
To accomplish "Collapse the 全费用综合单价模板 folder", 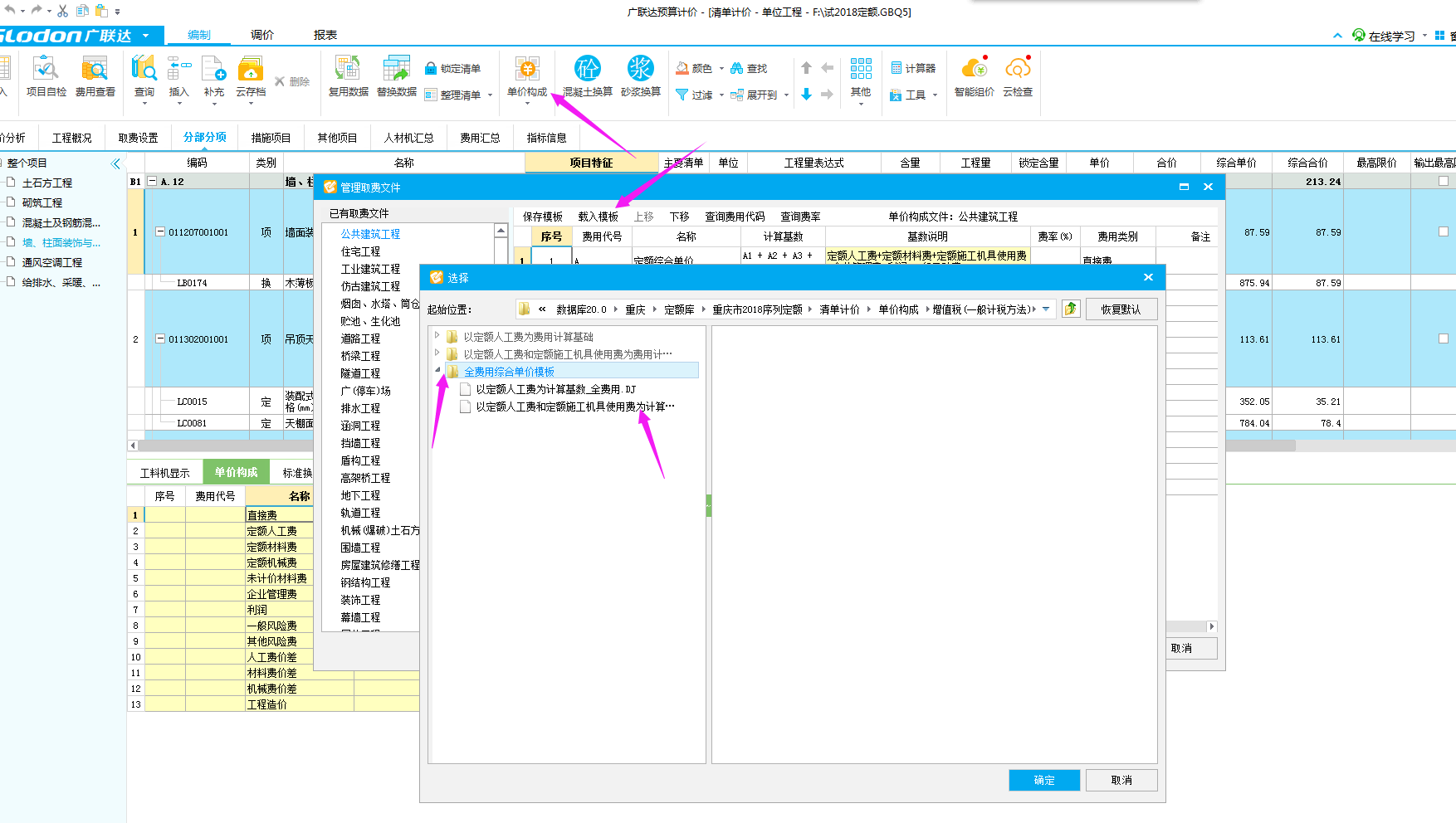I will click(x=437, y=370).
